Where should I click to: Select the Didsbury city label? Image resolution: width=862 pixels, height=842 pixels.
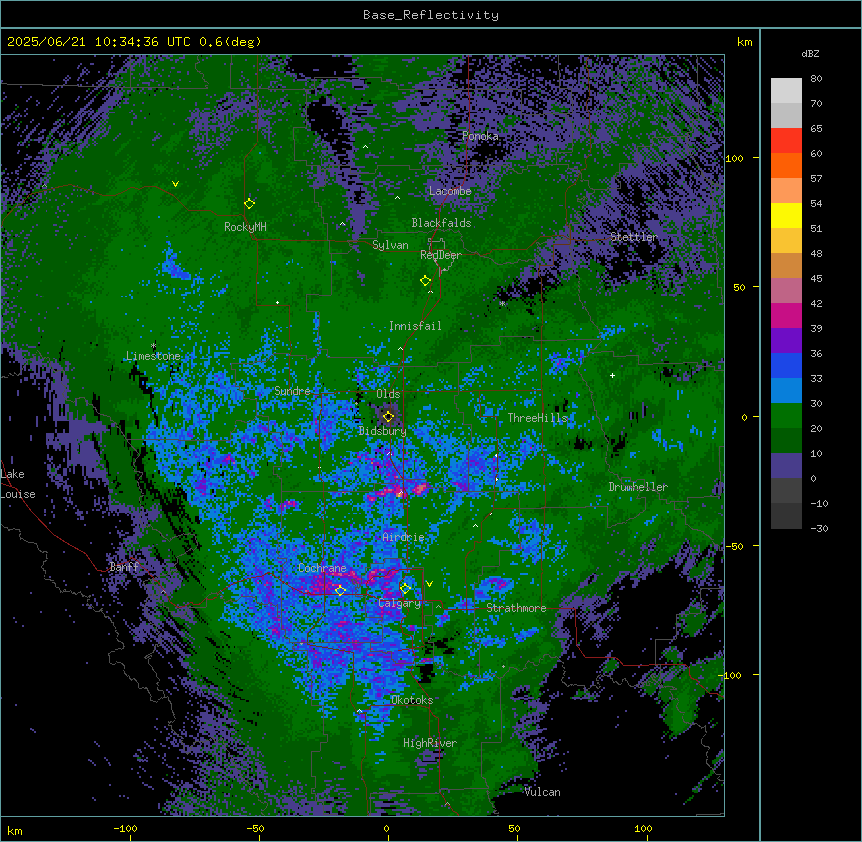coord(383,431)
